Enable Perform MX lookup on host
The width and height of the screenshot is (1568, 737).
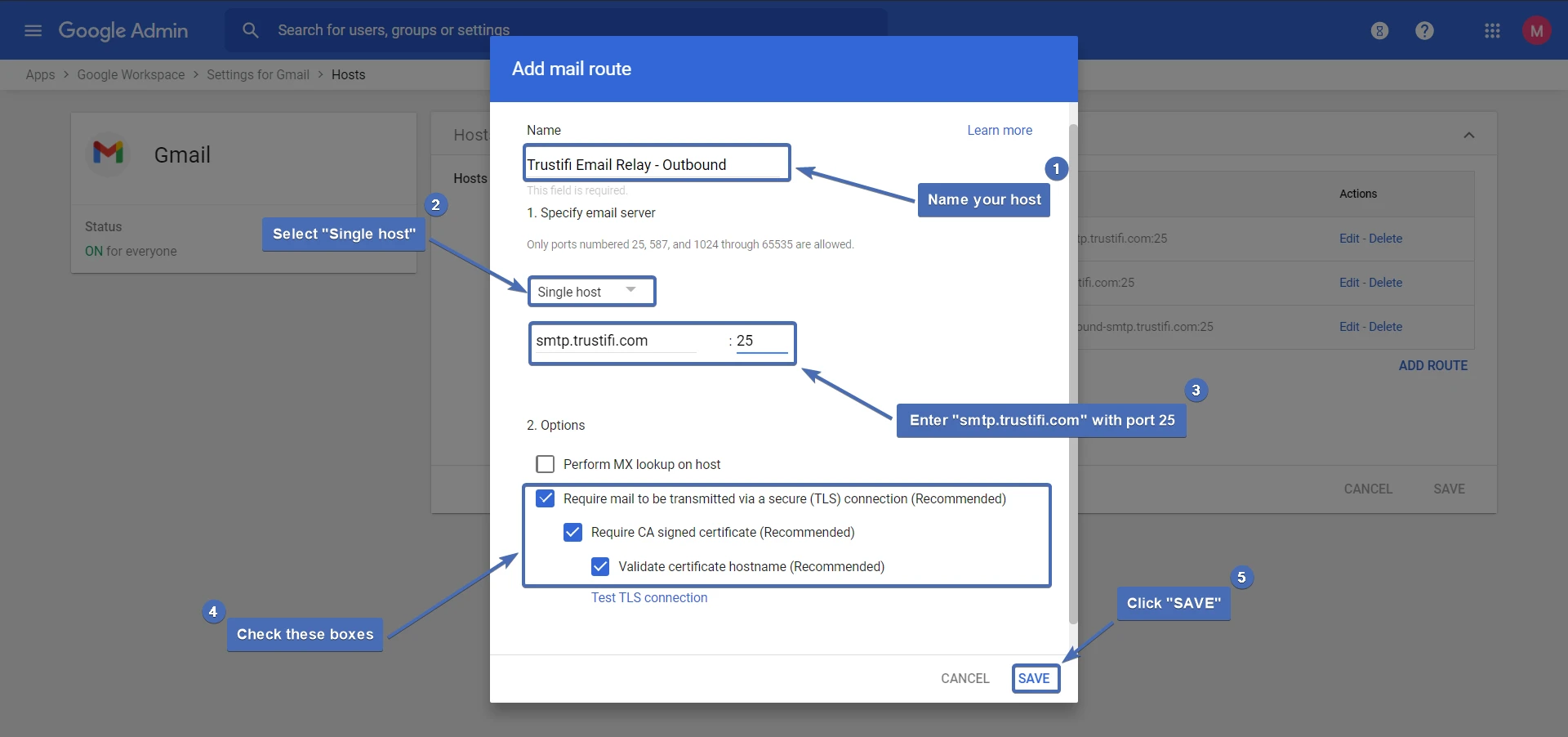pyautogui.click(x=545, y=464)
